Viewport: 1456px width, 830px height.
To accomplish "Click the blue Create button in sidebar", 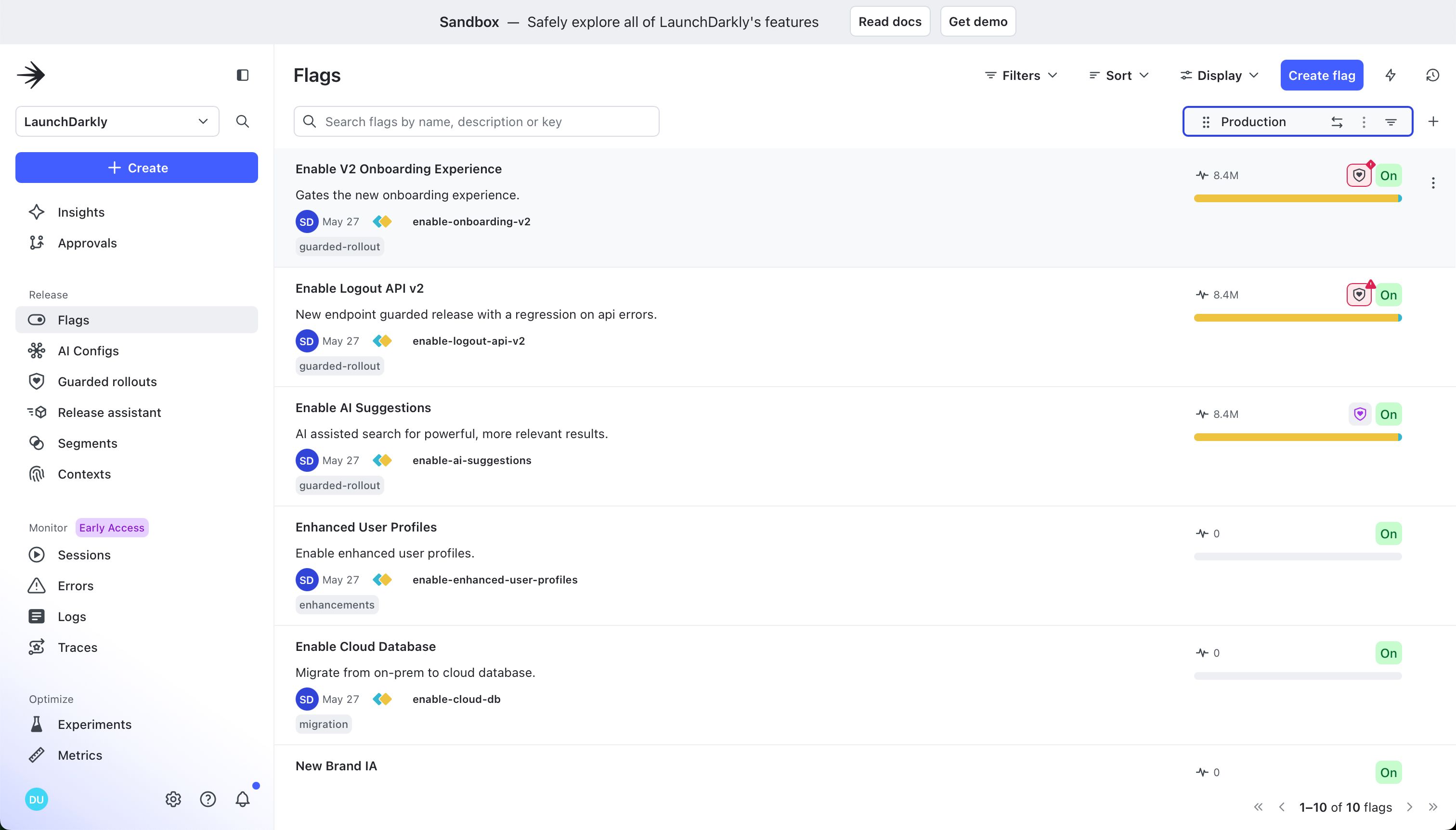I will click(137, 168).
